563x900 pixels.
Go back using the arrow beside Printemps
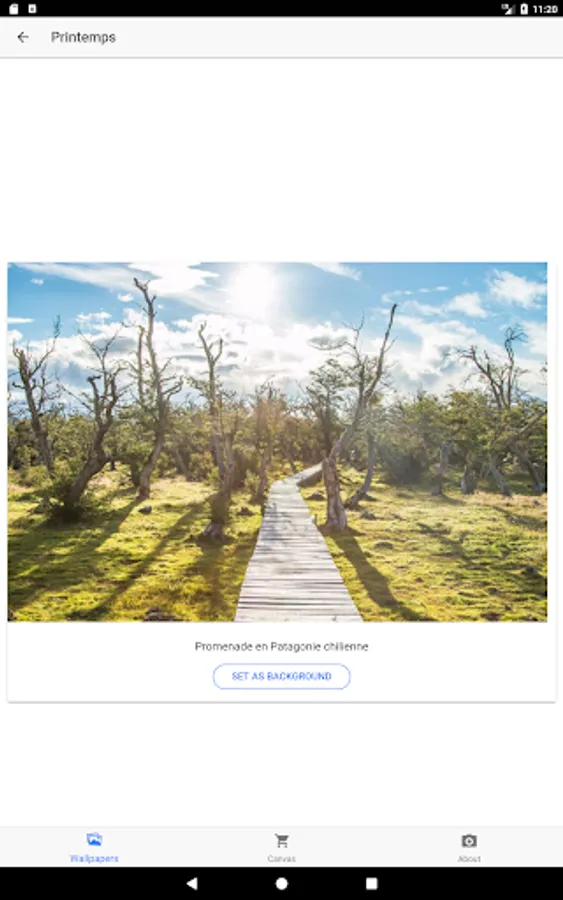(x=23, y=37)
